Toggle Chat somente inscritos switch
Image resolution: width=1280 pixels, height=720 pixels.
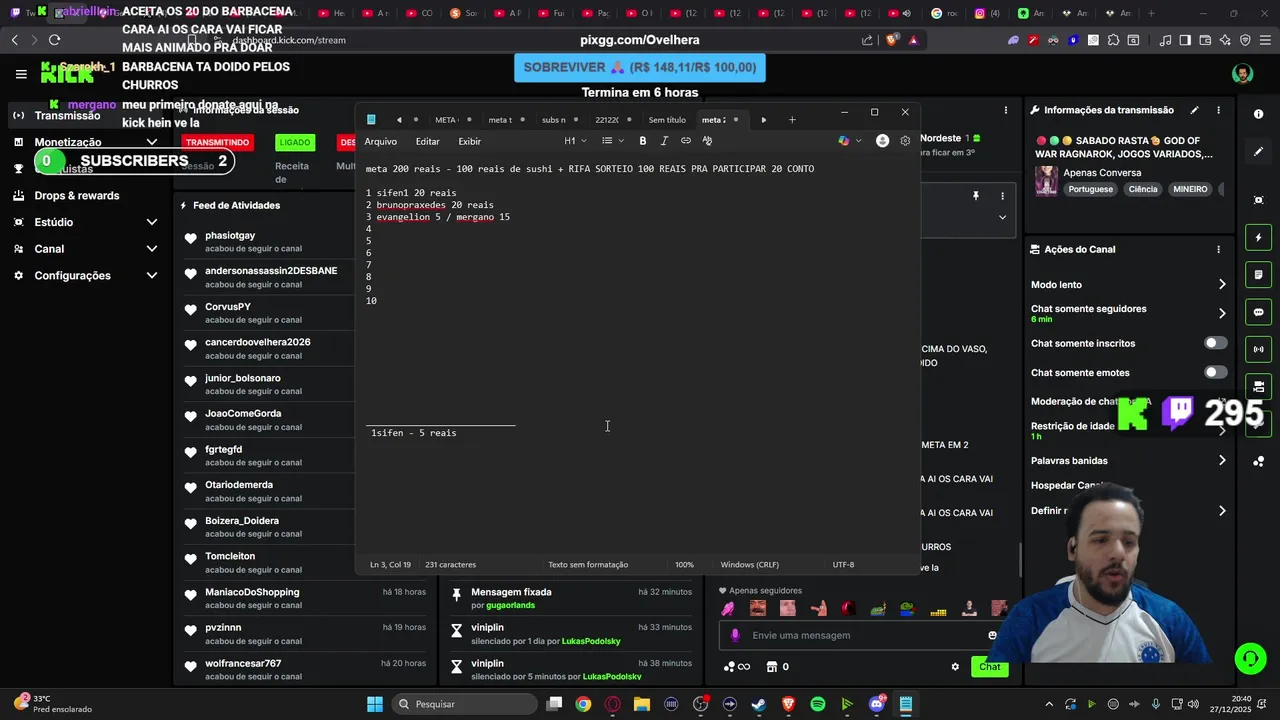(1215, 343)
